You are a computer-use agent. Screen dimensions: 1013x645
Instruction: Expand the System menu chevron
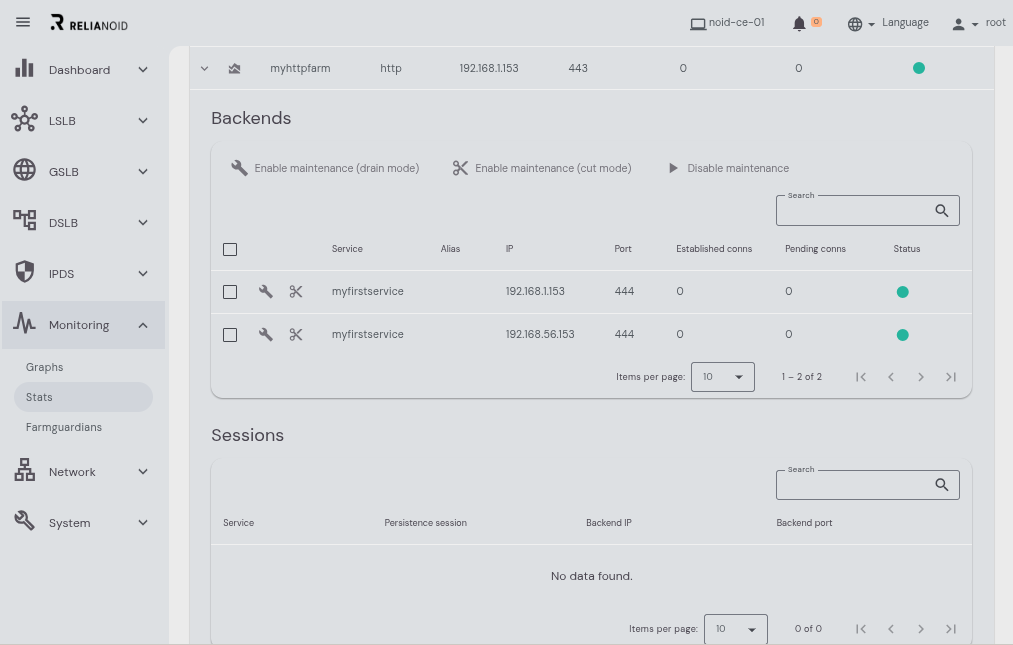143,523
